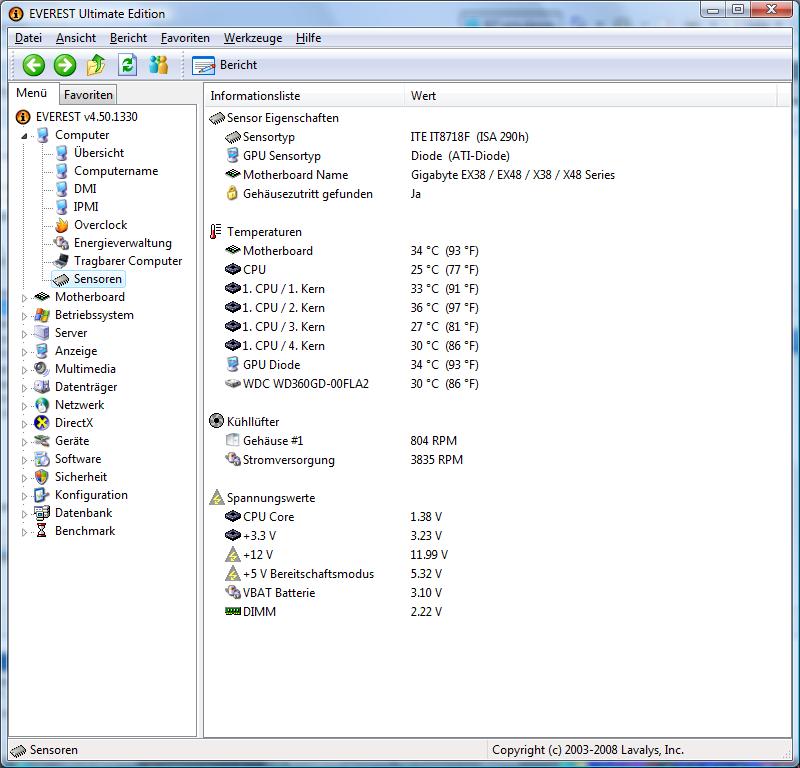Click the Energieverwaltung icon in tree
800x768 pixels.
click(62, 243)
